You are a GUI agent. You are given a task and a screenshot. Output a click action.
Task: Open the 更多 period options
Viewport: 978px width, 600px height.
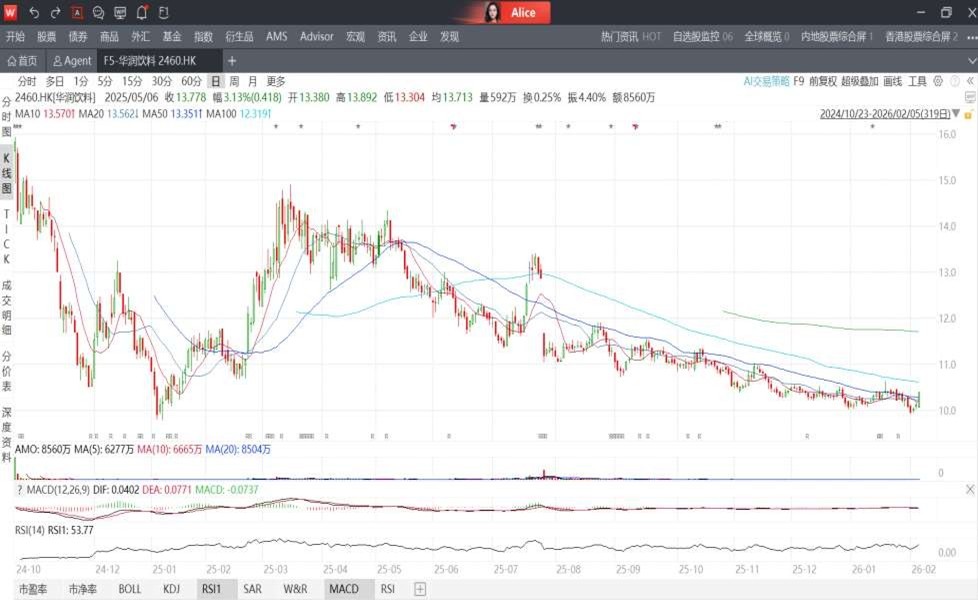[x=276, y=81]
